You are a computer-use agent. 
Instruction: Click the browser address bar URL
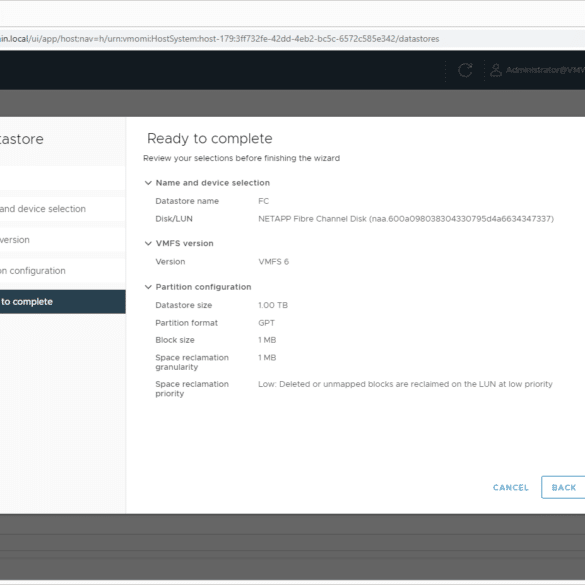219,39
